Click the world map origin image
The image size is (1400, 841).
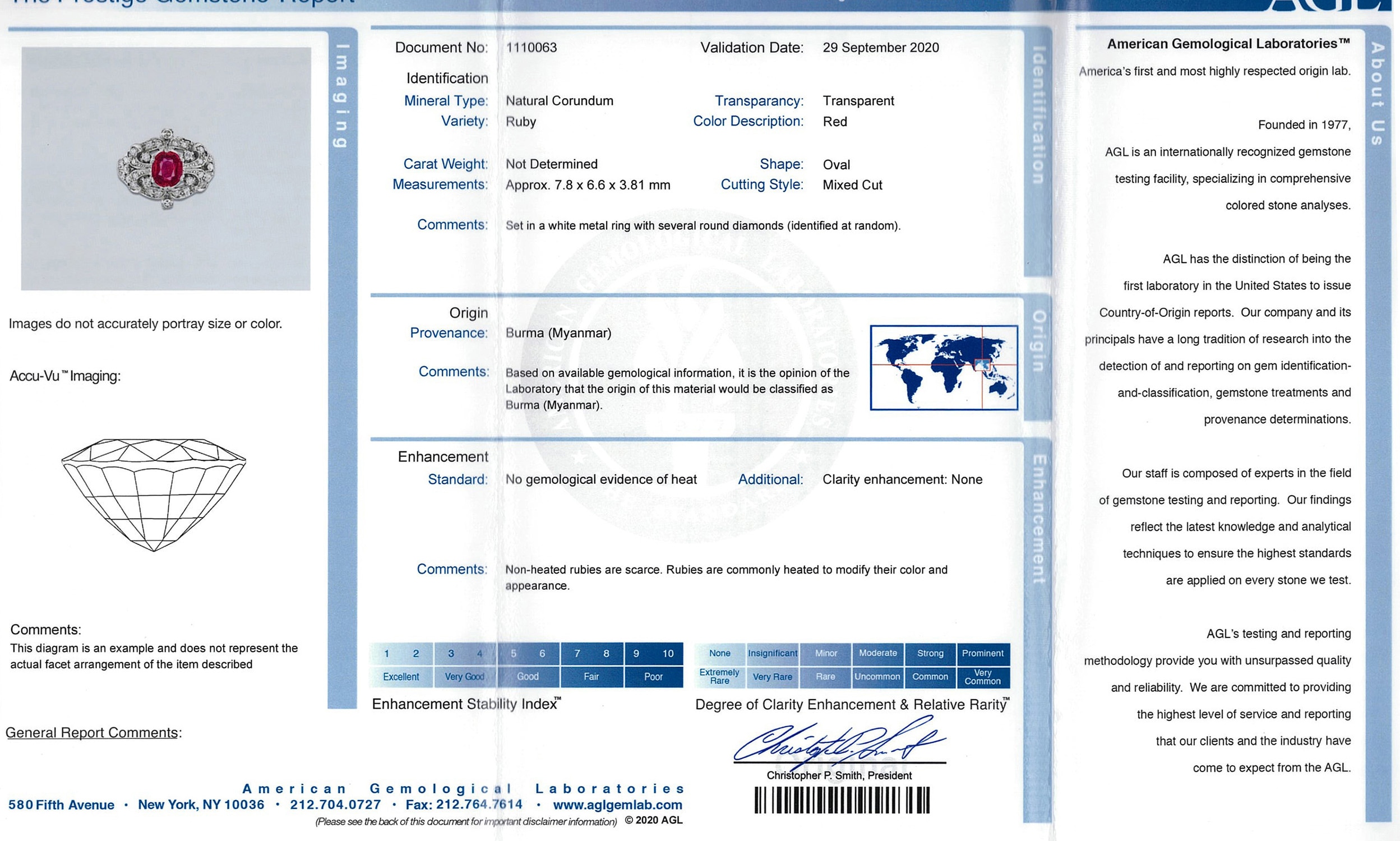click(x=944, y=367)
